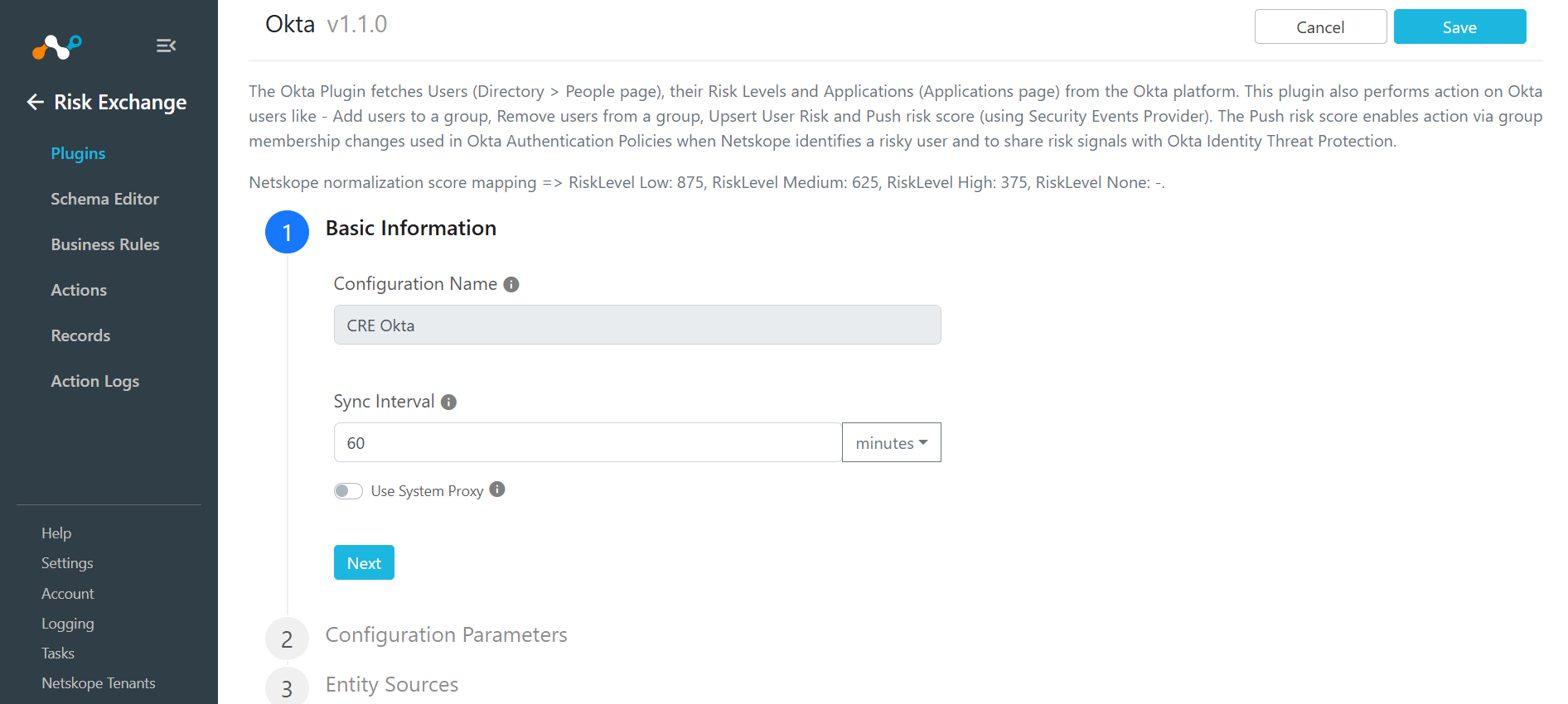Open the Netskope Tenants link
The width and height of the screenshot is (1568, 704).
click(99, 683)
